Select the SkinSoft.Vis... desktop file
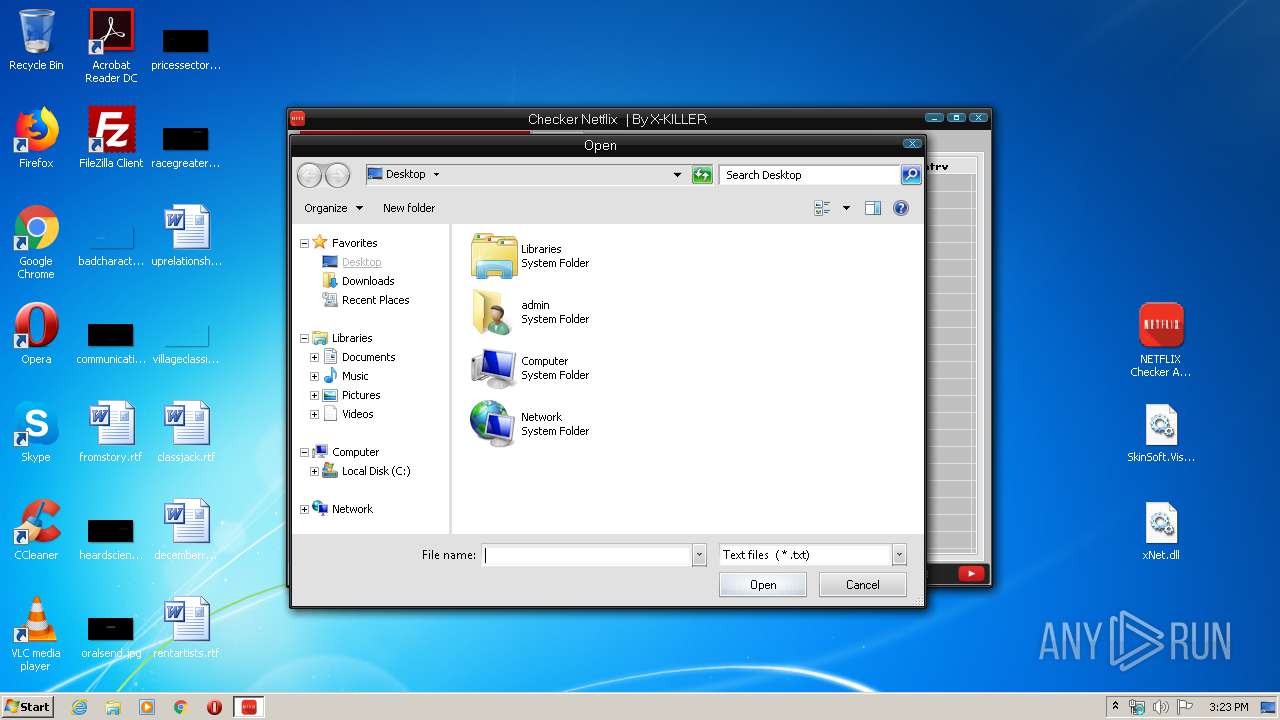This screenshot has height=720, width=1280. 1161,433
